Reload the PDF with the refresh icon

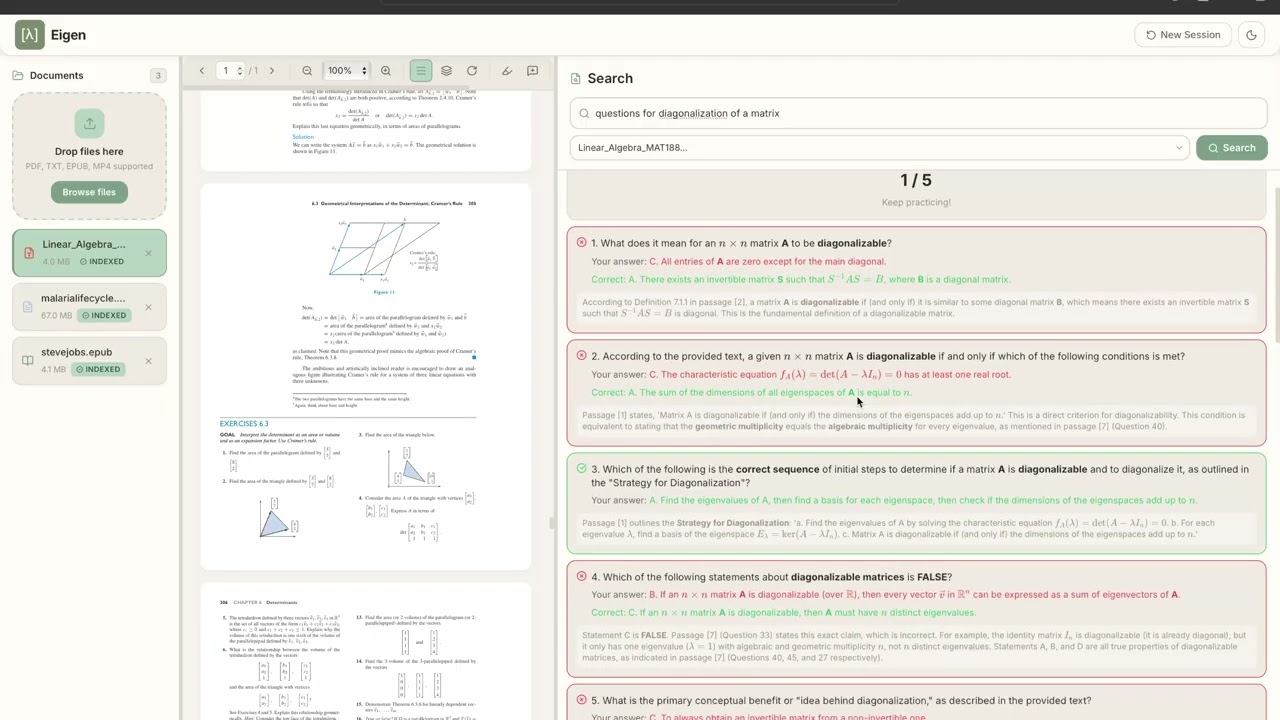click(471, 70)
